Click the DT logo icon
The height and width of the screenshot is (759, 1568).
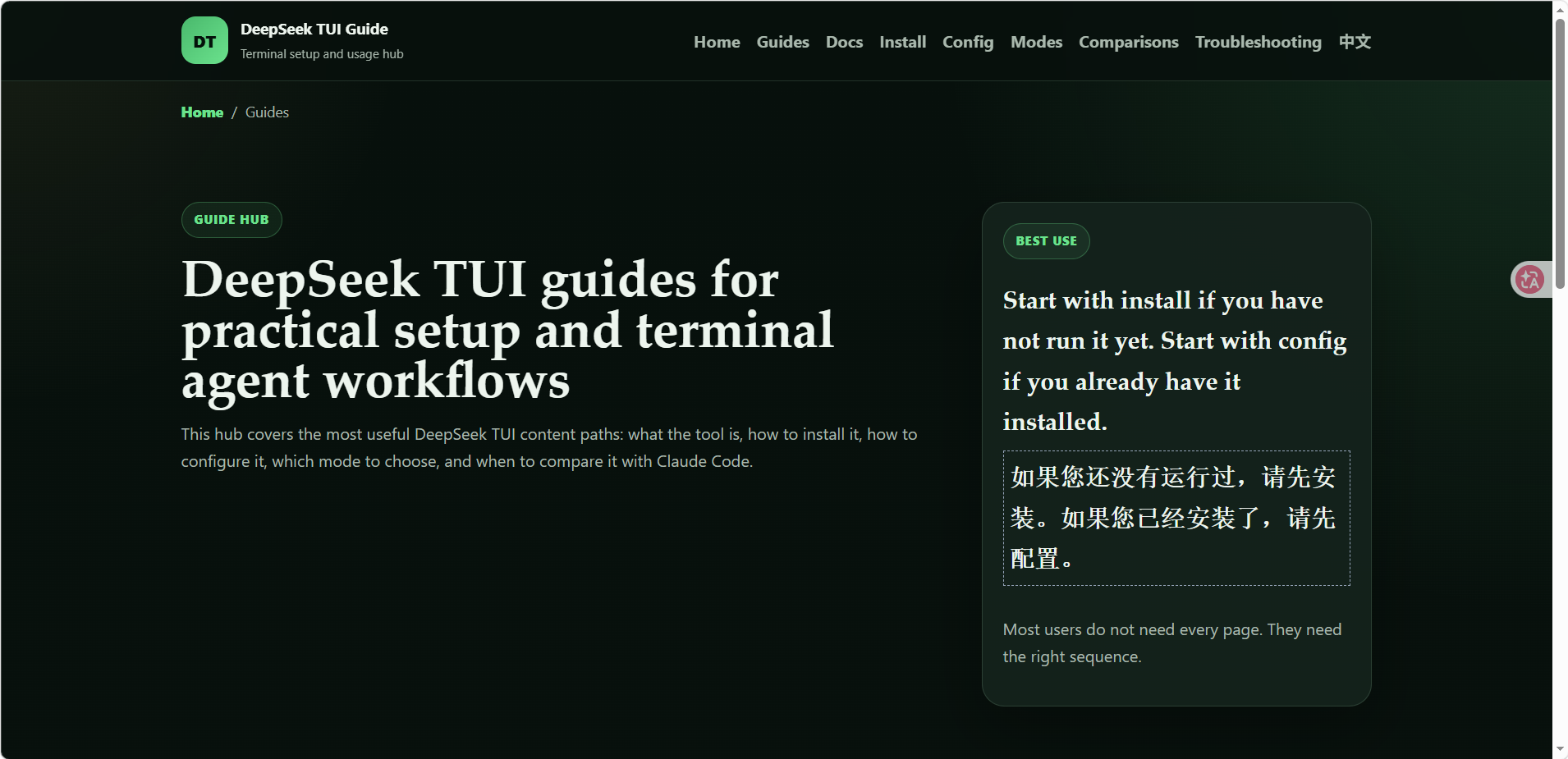coord(204,40)
